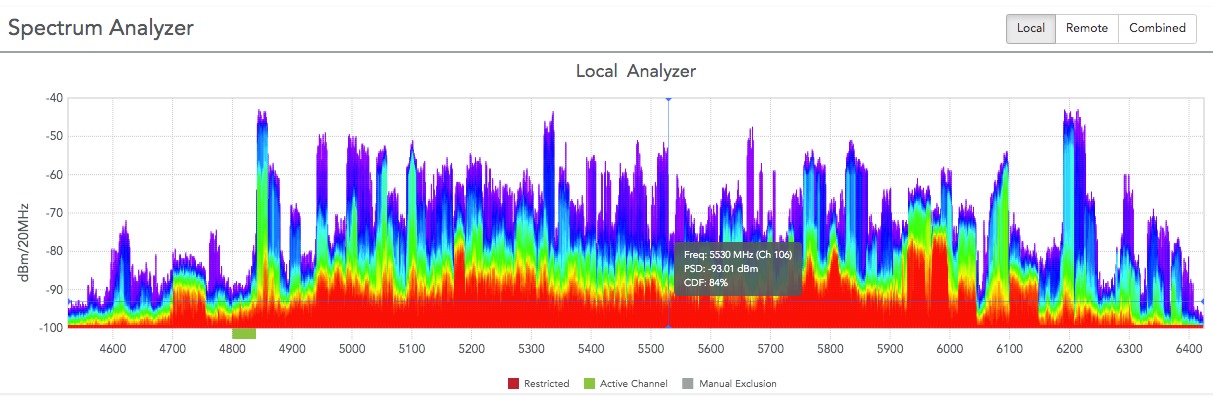Image resolution: width=1213 pixels, height=401 pixels.
Task: Switch to the Remote analyzer view
Action: (1086, 28)
